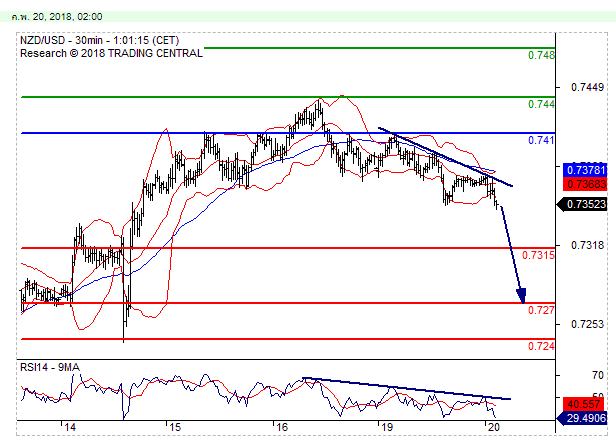616x445 pixels.
Task: Click the RSI14 - 9MA indicator label
Action: pyautogui.click(x=50, y=368)
